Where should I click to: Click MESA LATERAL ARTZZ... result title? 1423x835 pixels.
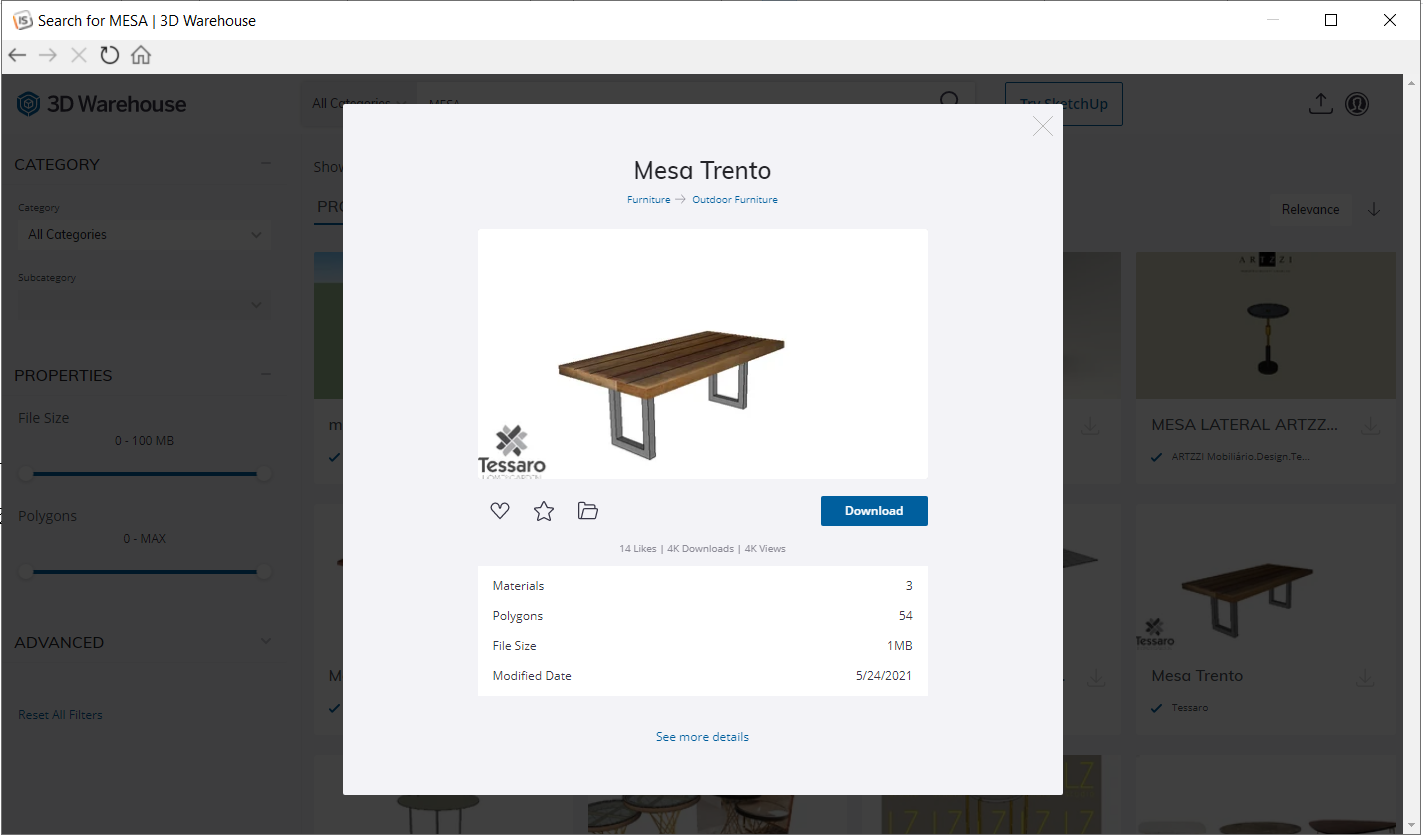point(1244,425)
